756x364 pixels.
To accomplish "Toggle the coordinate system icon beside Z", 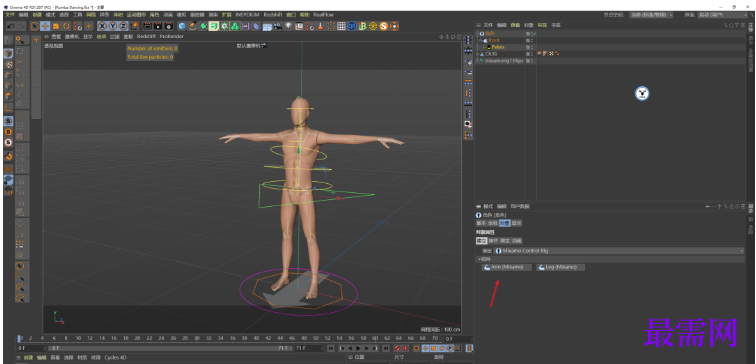I will click(x=134, y=26).
